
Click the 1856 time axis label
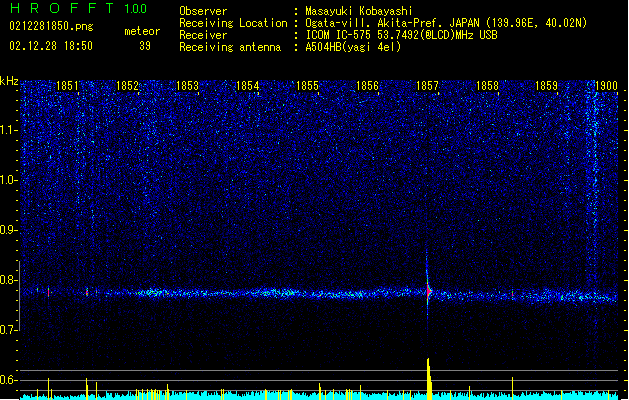367,85
